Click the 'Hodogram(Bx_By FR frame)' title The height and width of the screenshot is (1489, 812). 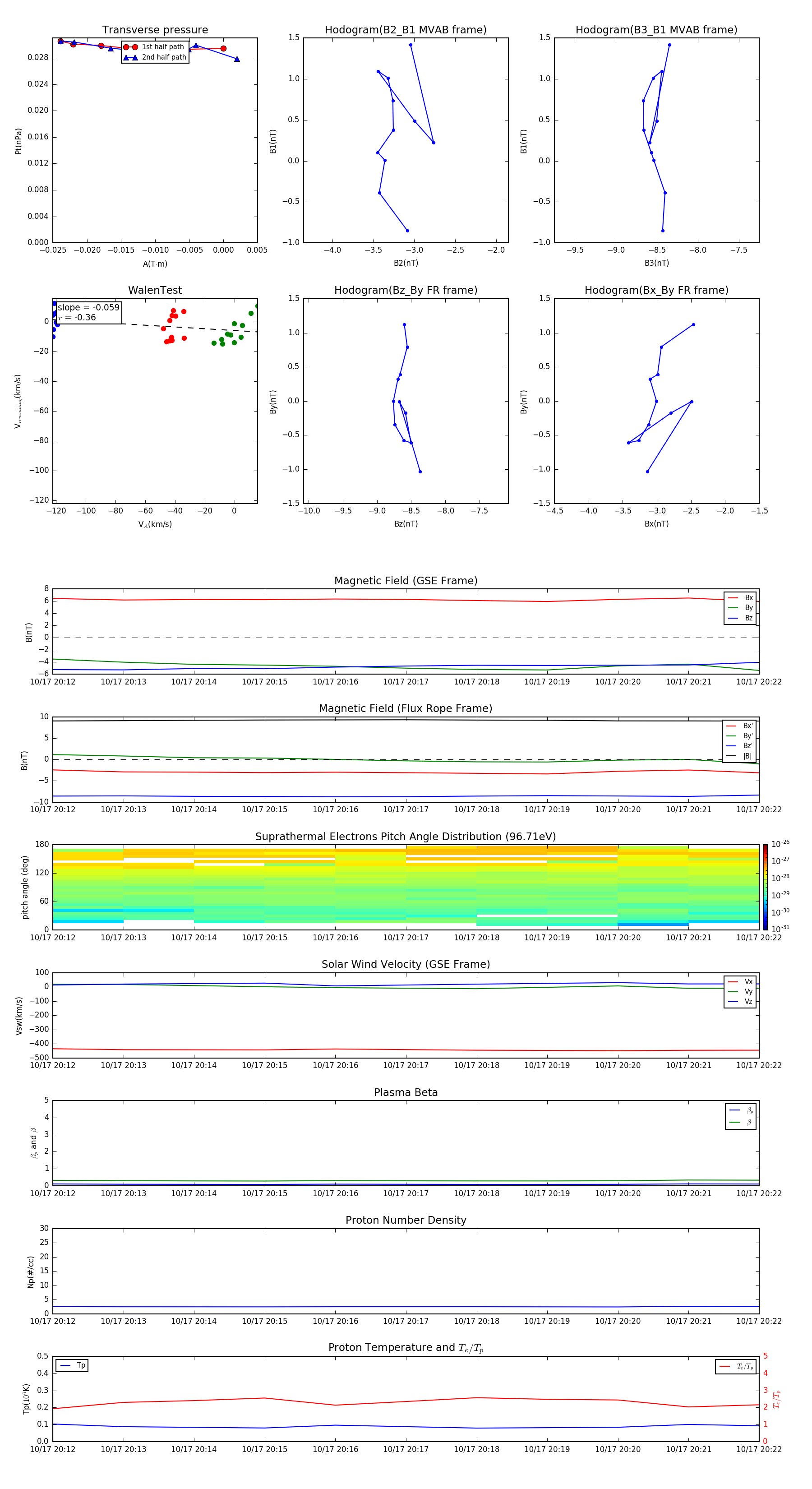tap(656, 290)
